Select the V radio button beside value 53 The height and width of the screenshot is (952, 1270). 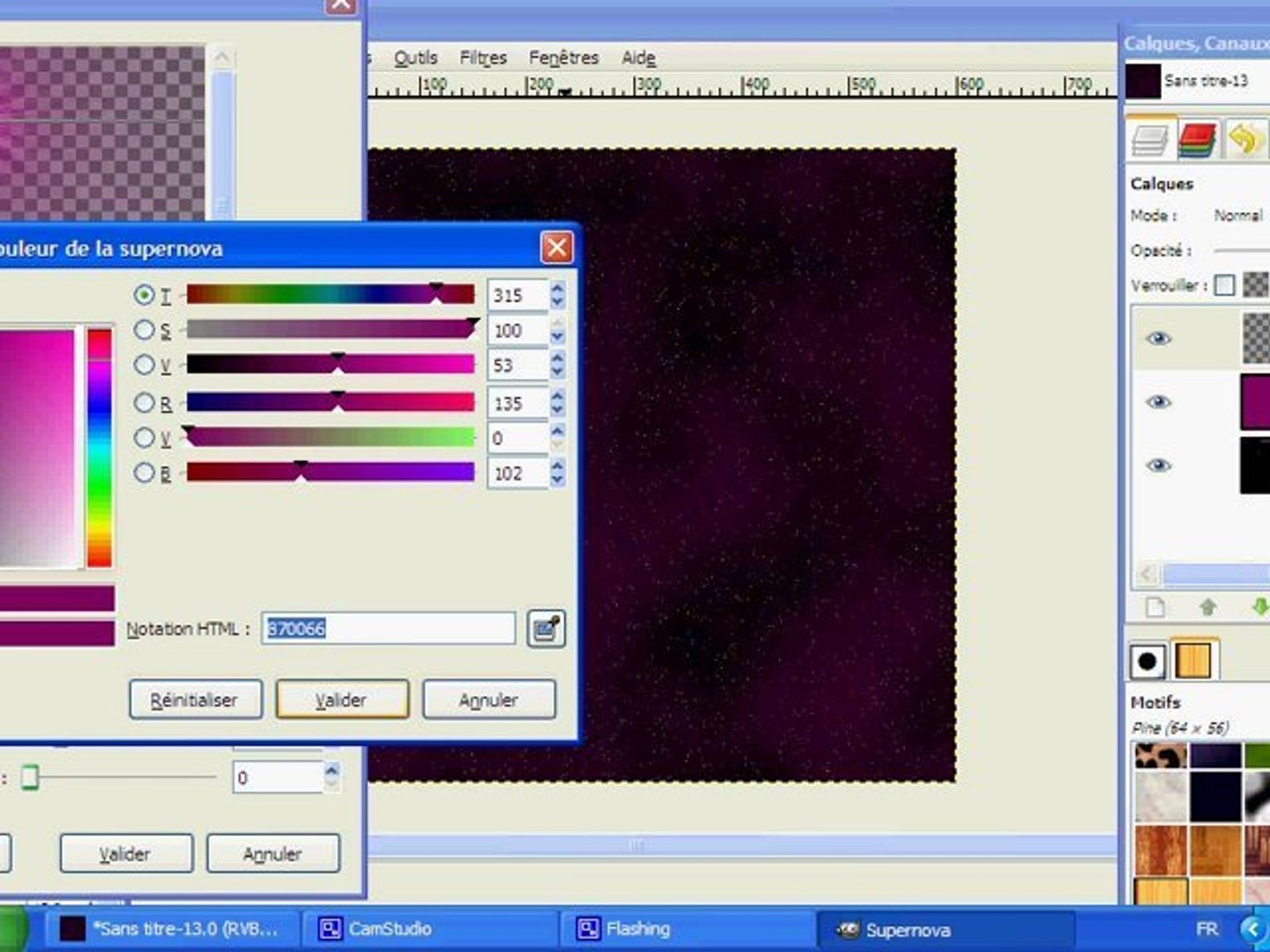click(144, 365)
